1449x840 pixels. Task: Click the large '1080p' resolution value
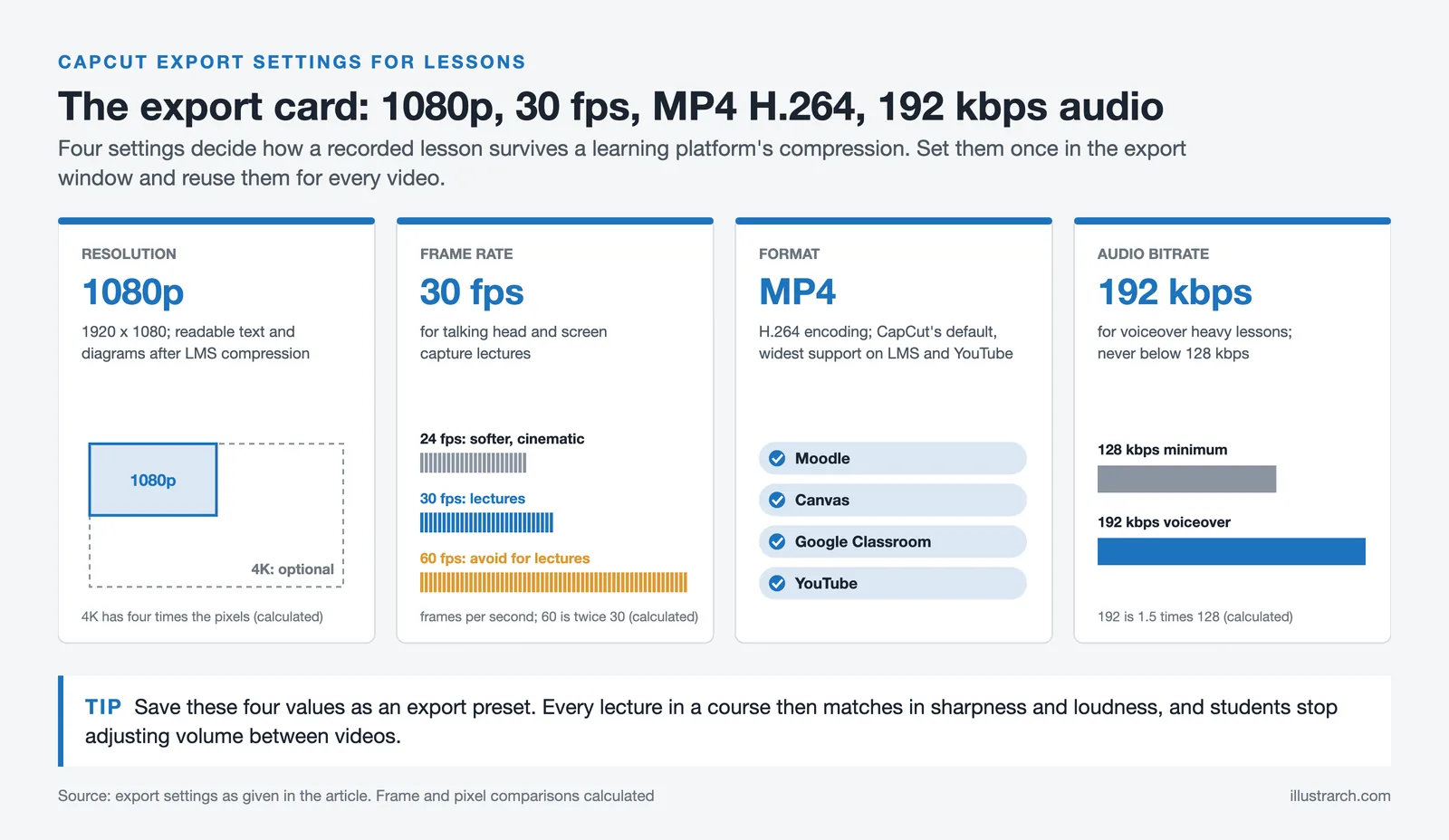point(133,291)
